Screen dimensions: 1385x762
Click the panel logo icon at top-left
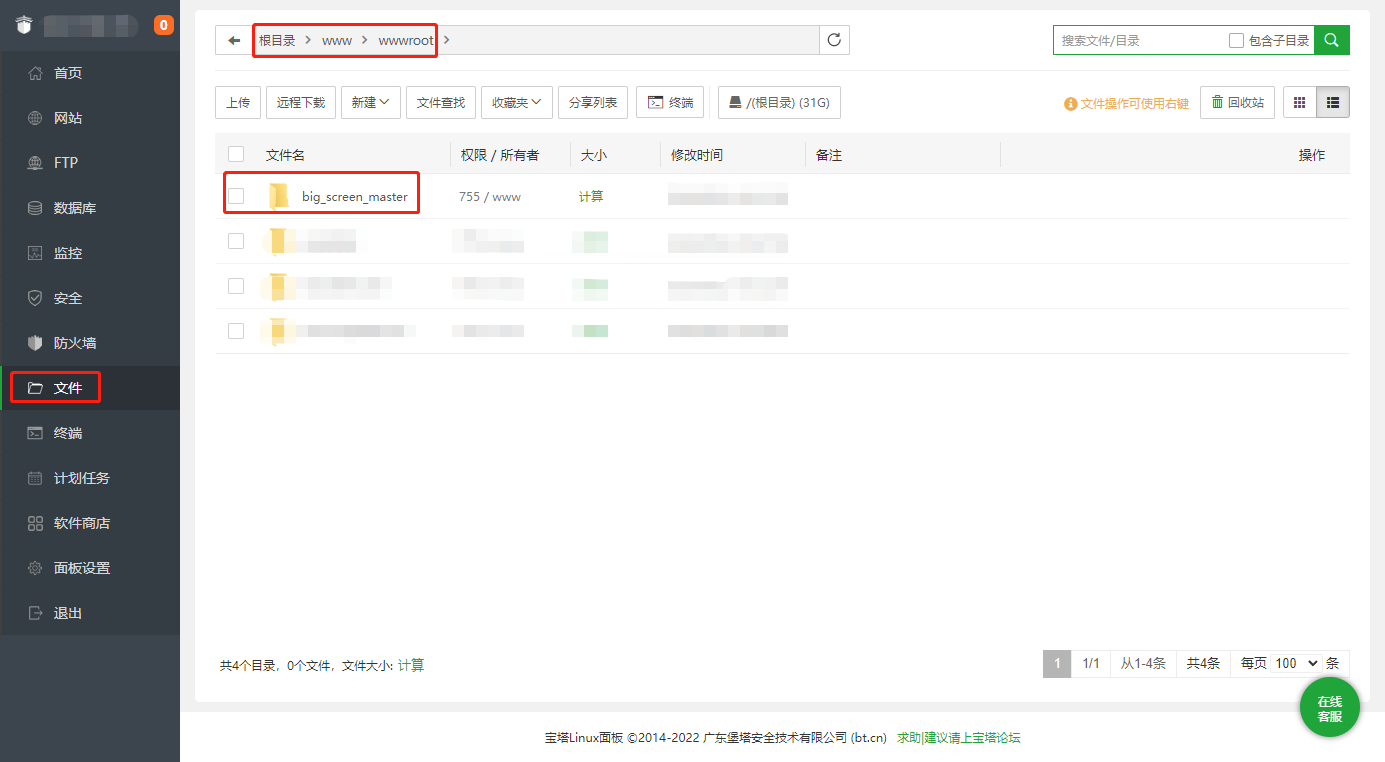(x=25, y=26)
